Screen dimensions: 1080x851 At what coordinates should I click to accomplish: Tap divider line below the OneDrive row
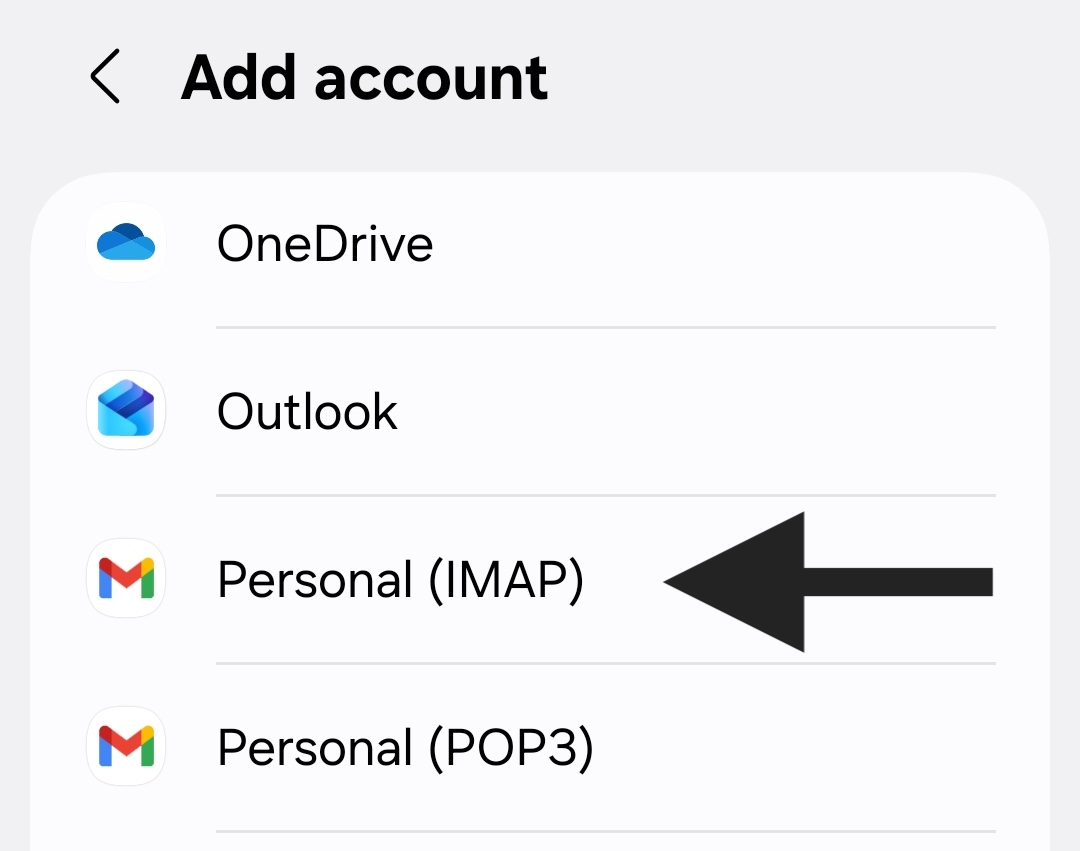(605, 327)
